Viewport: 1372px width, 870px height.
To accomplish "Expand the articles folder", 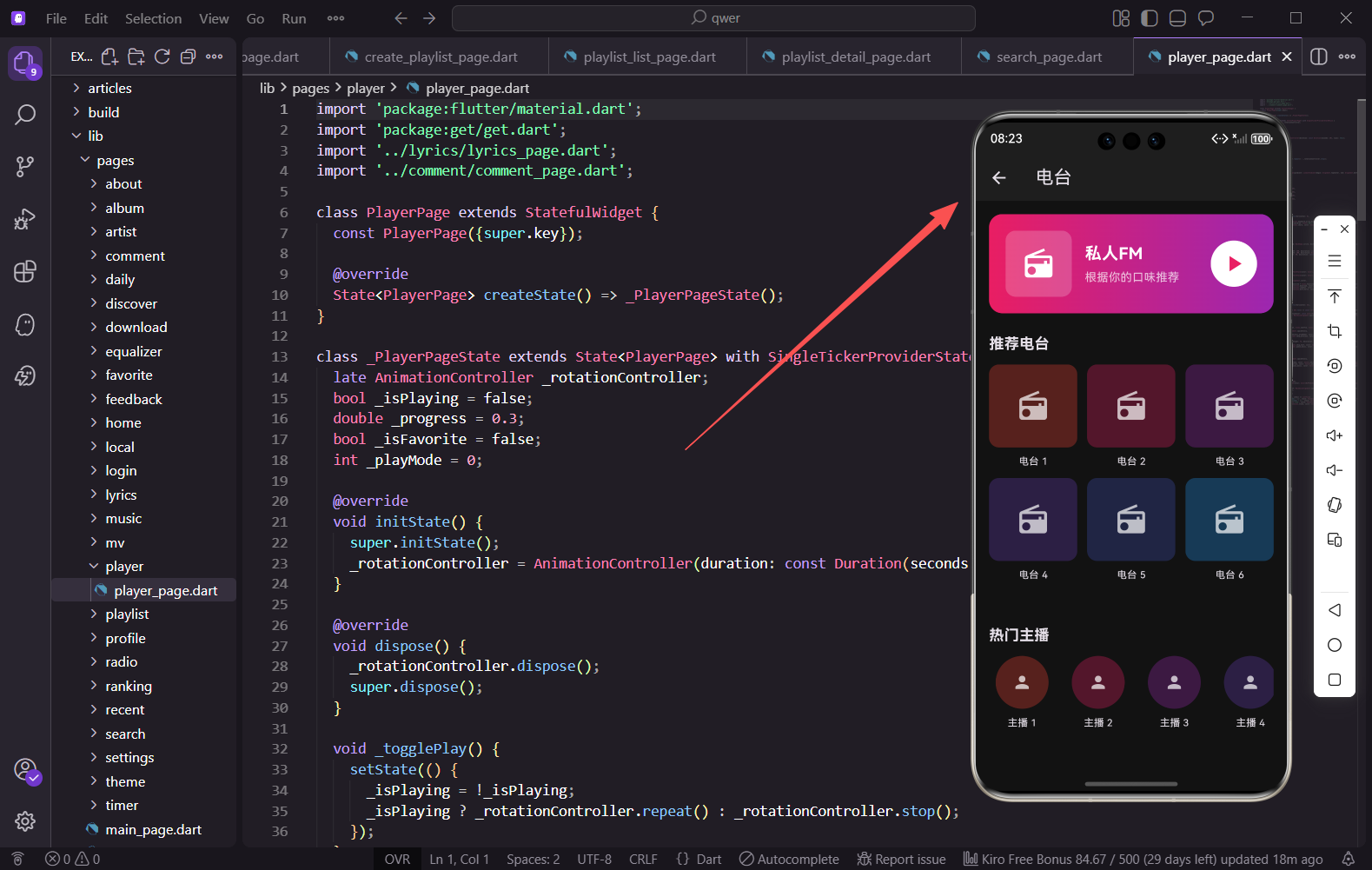I will tap(143, 88).
